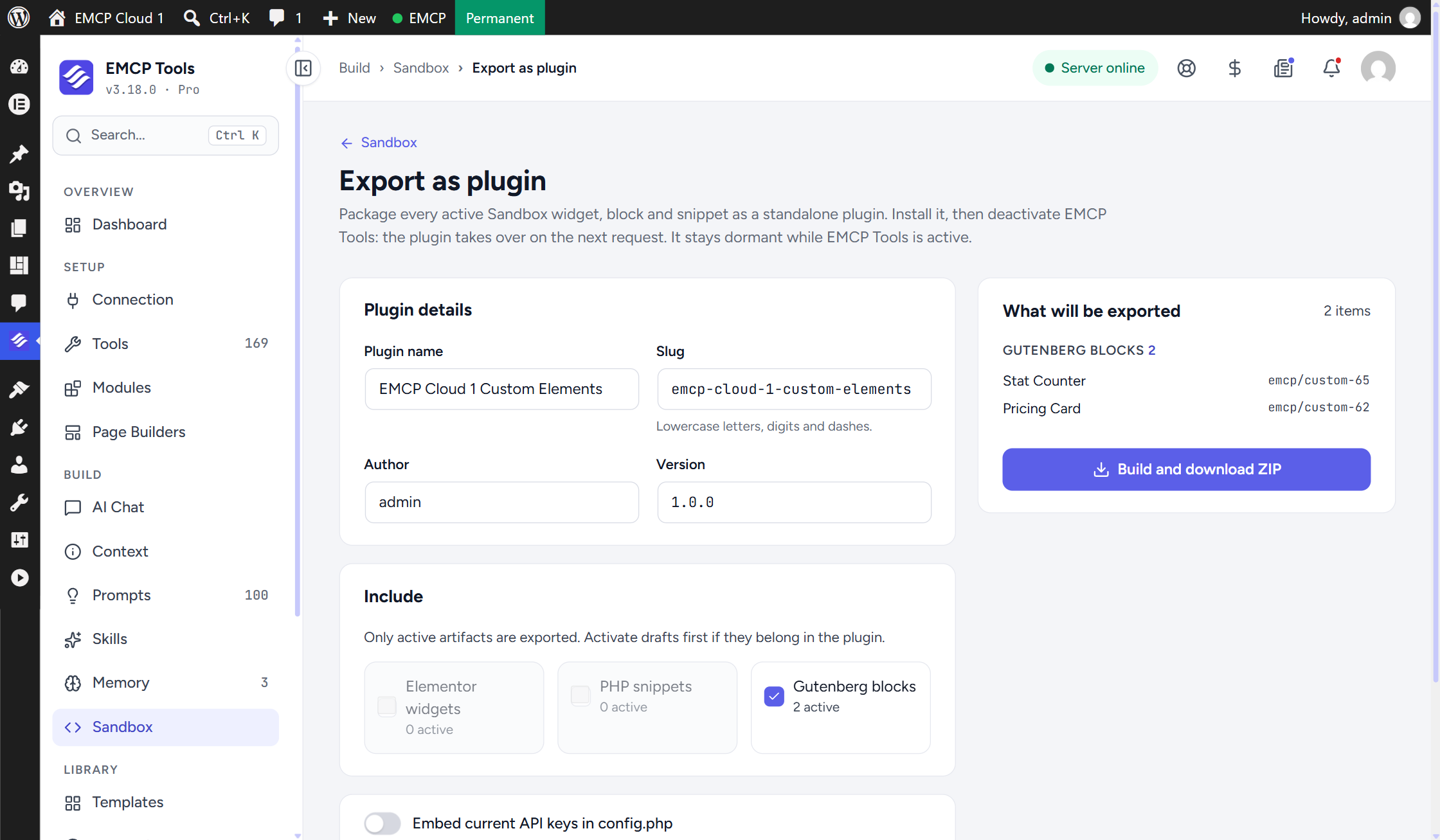
Task: Open the Context page
Action: point(165,551)
